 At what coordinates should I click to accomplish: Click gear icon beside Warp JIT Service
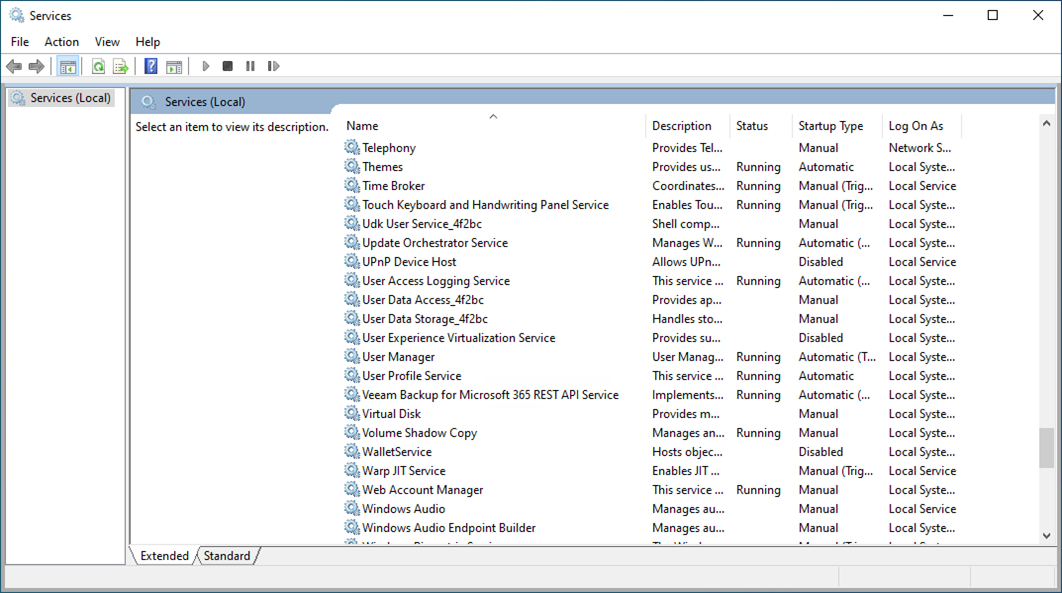pyautogui.click(x=352, y=470)
